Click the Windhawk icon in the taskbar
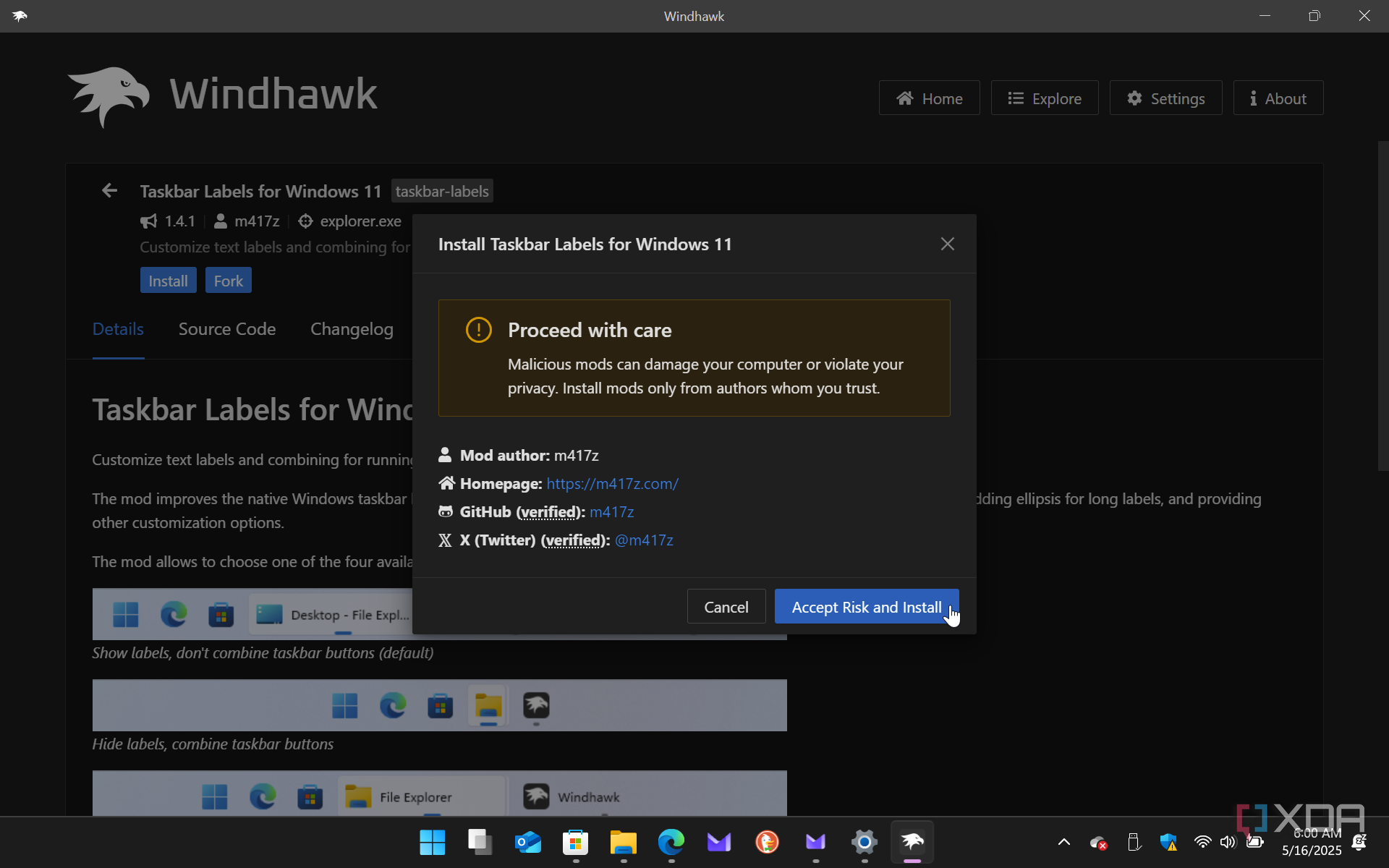 [x=912, y=842]
